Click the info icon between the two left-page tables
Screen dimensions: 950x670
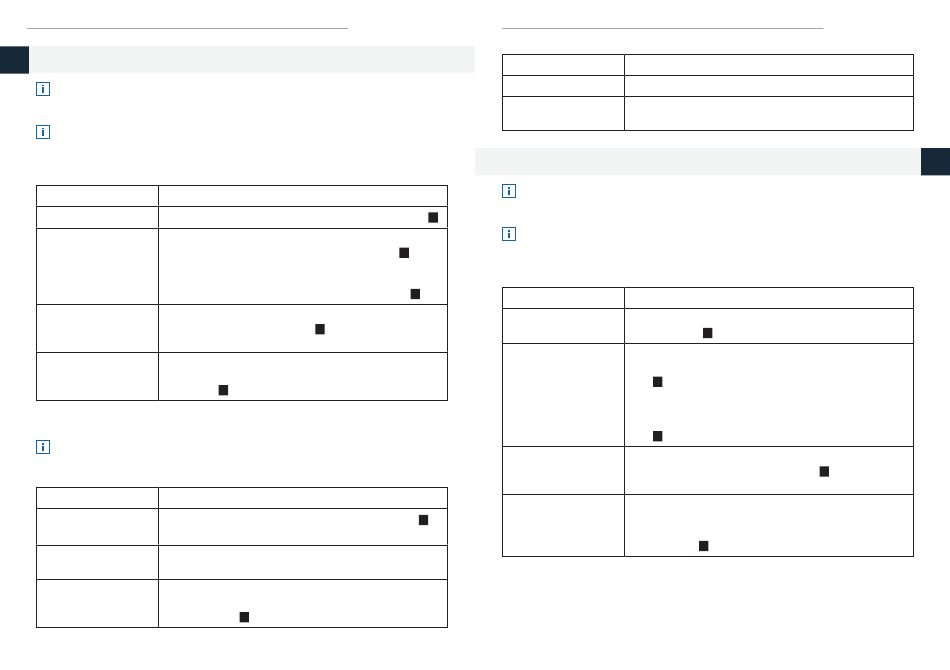click(x=43, y=447)
